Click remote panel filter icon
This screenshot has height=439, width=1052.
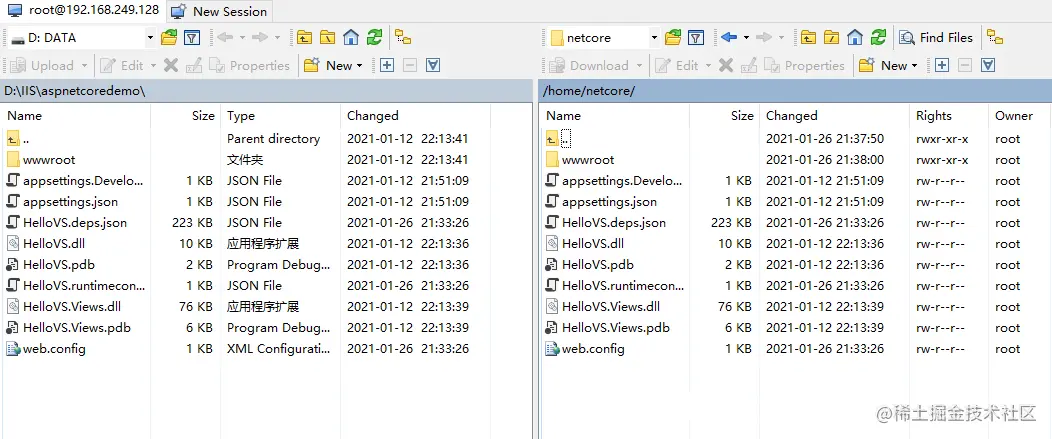[x=696, y=38]
